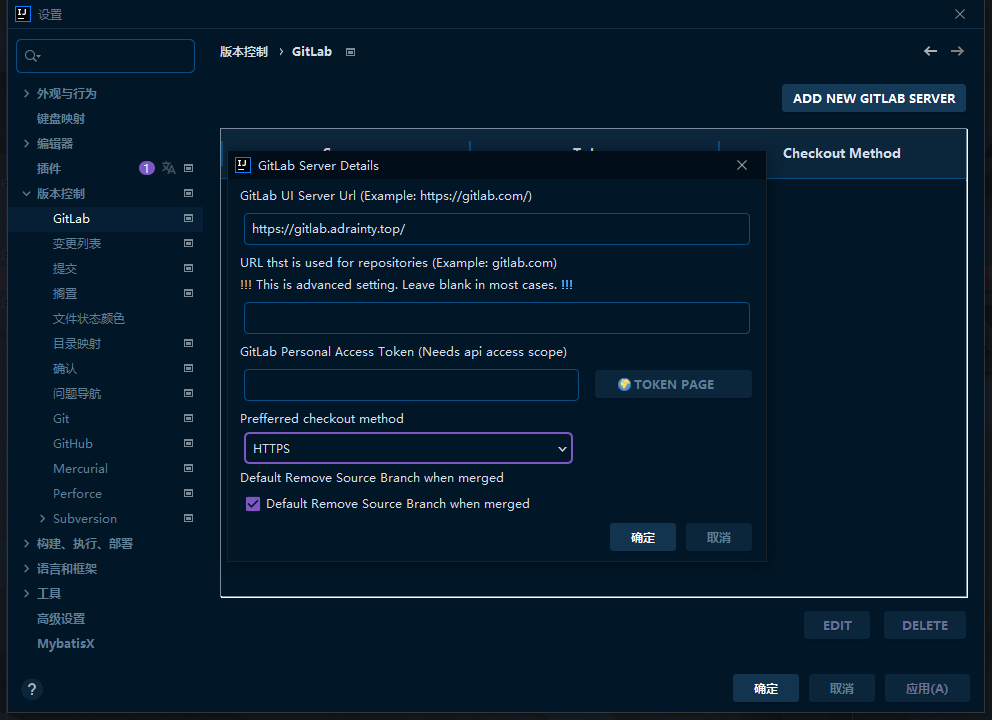The image size is (992, 720).
Task: Expand the 构建、执行、部署 settings group
Action: click(x=27, y=543)
